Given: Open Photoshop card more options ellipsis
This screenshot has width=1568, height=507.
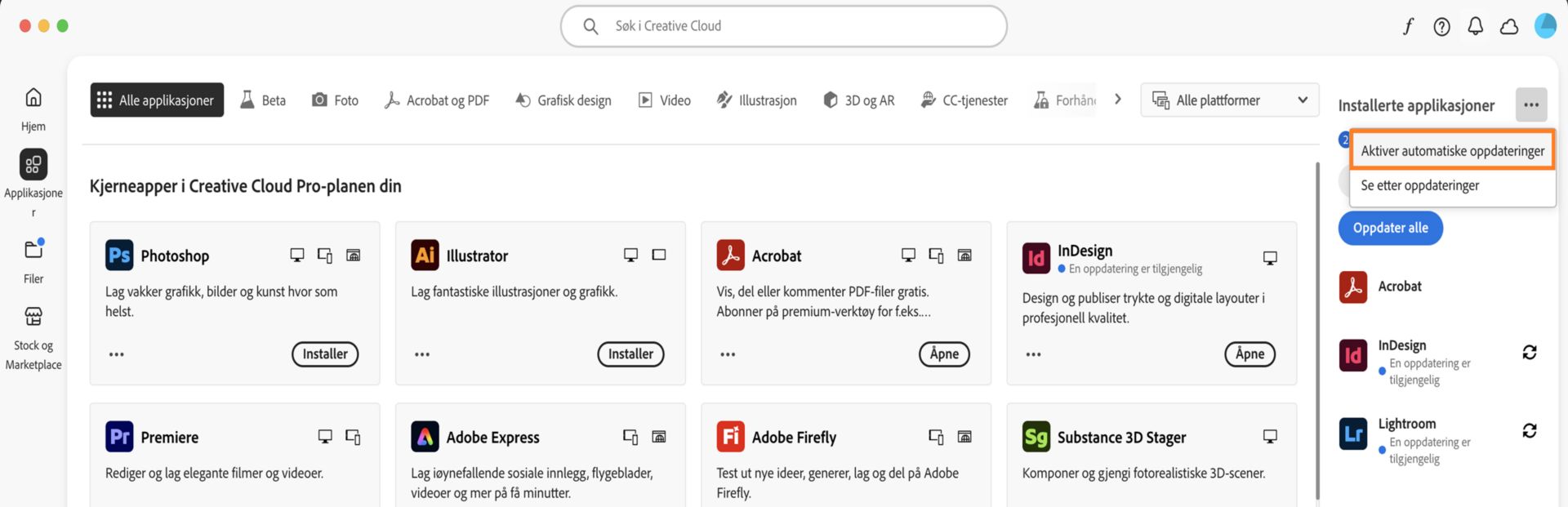Looking at the screenshot, I should coord(117,354).
